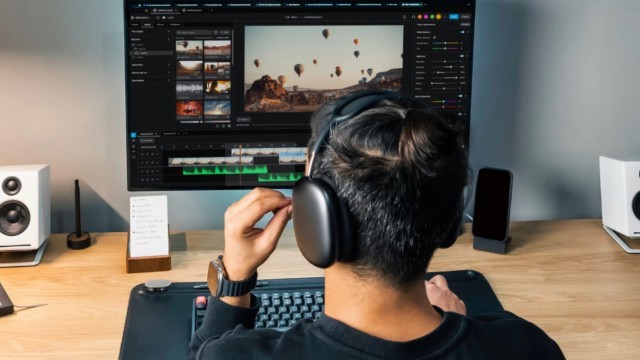This screenshot has width=640, height=360.
Task: Select the red desert landscape thumbnail in media bin
Action: [x=218, y=48]
